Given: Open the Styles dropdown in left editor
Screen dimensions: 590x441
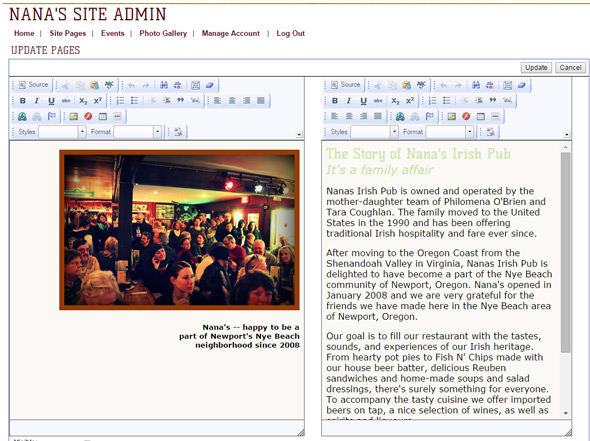Looking at the screenshot, I should tap(62, 132).
